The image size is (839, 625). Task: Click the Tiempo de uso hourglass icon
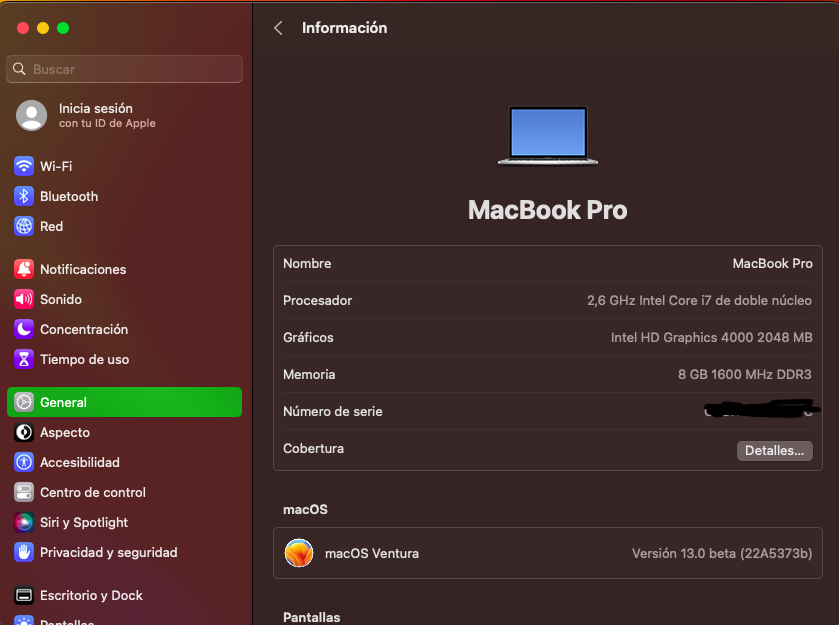tap(24, 359)
